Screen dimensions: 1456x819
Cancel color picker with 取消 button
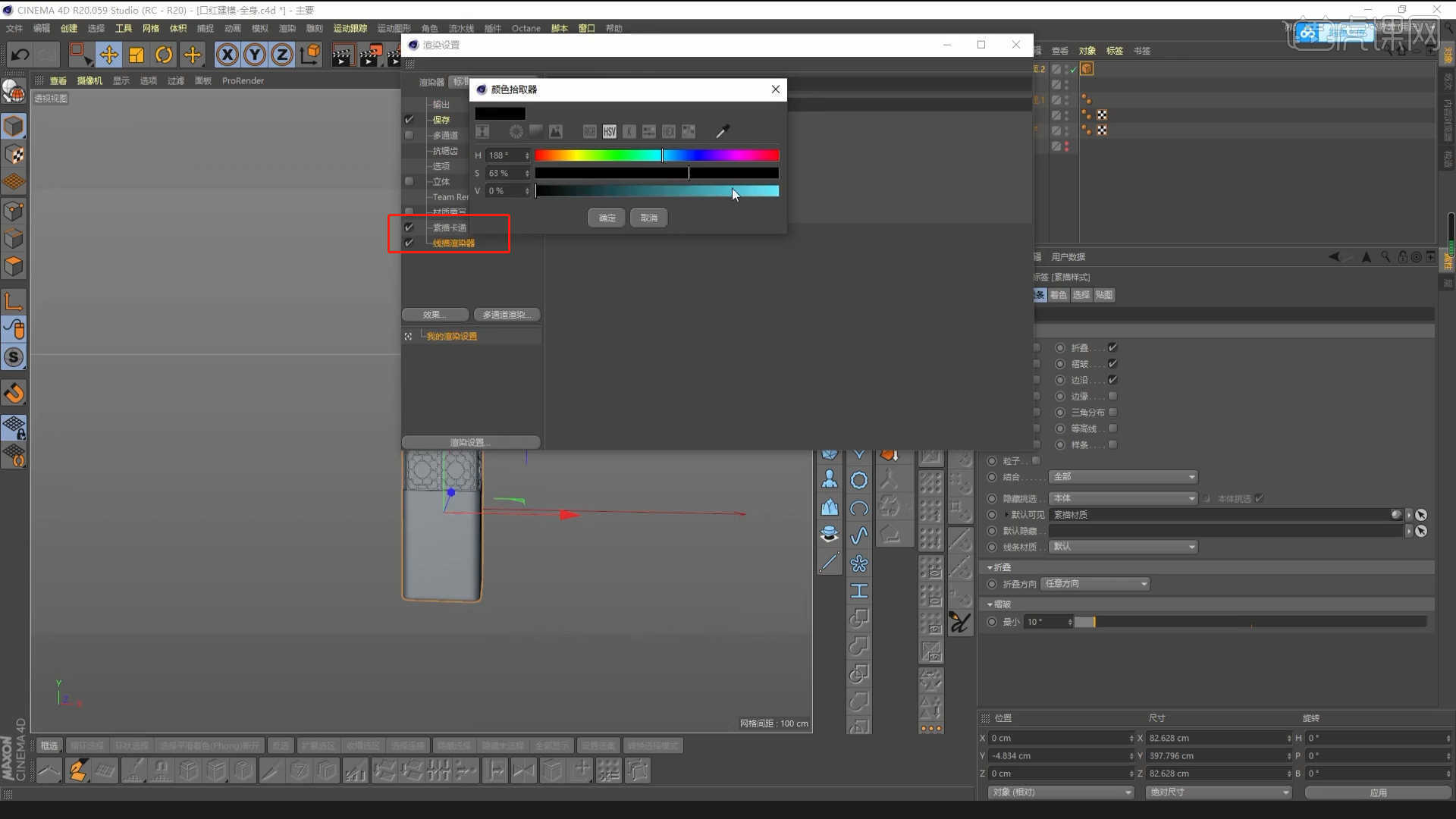tap(649, 218)
